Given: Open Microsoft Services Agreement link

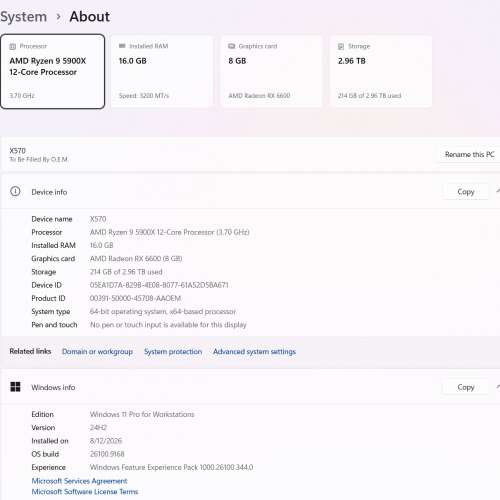Looking at the screenshot, I should (x=79, y=481).
